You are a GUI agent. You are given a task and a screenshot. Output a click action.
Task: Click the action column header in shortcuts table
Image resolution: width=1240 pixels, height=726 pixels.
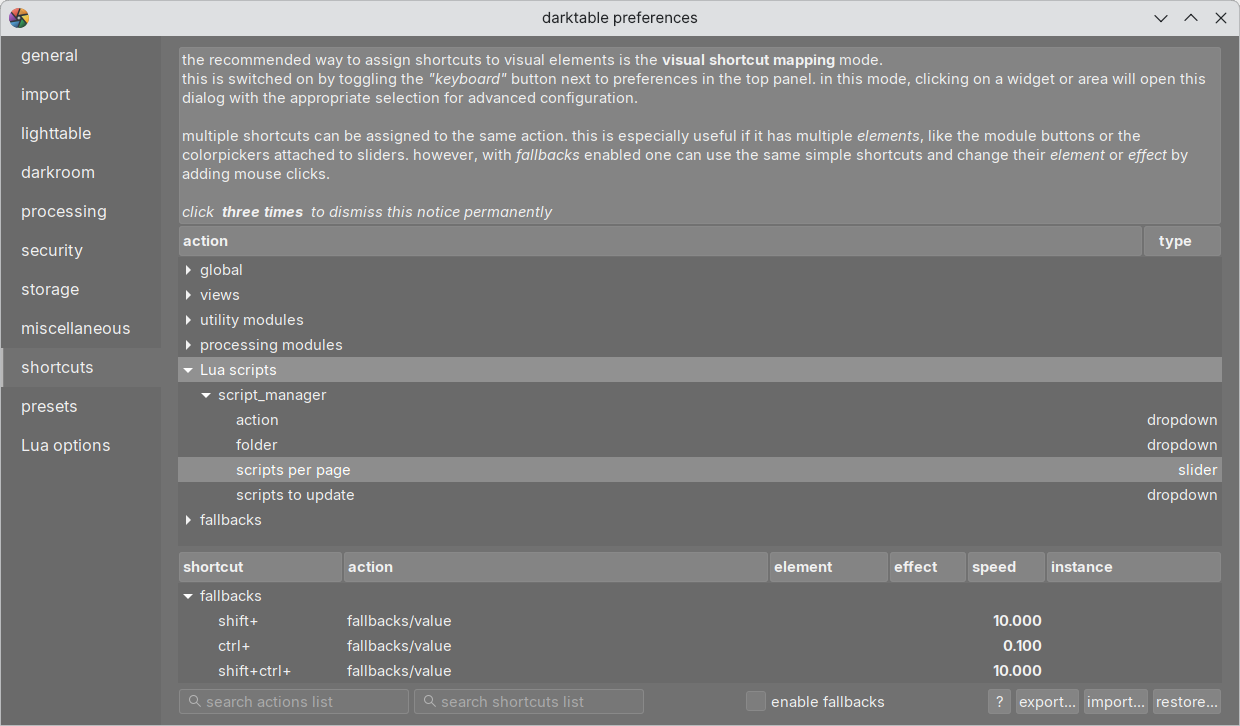pos(556,567)
